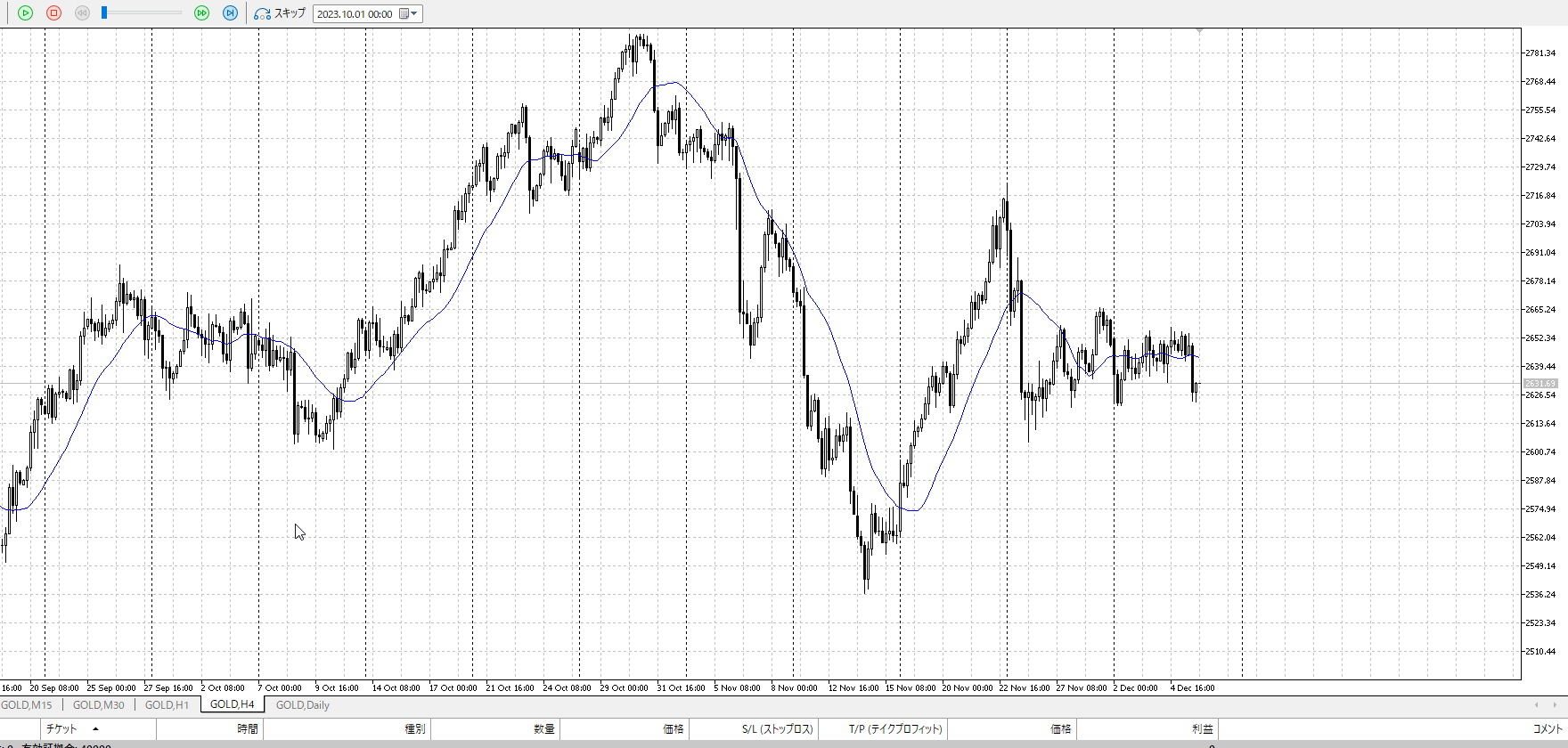Click the current price label 2631.69
1568x748 pixels.
(x=1539, y=384)
